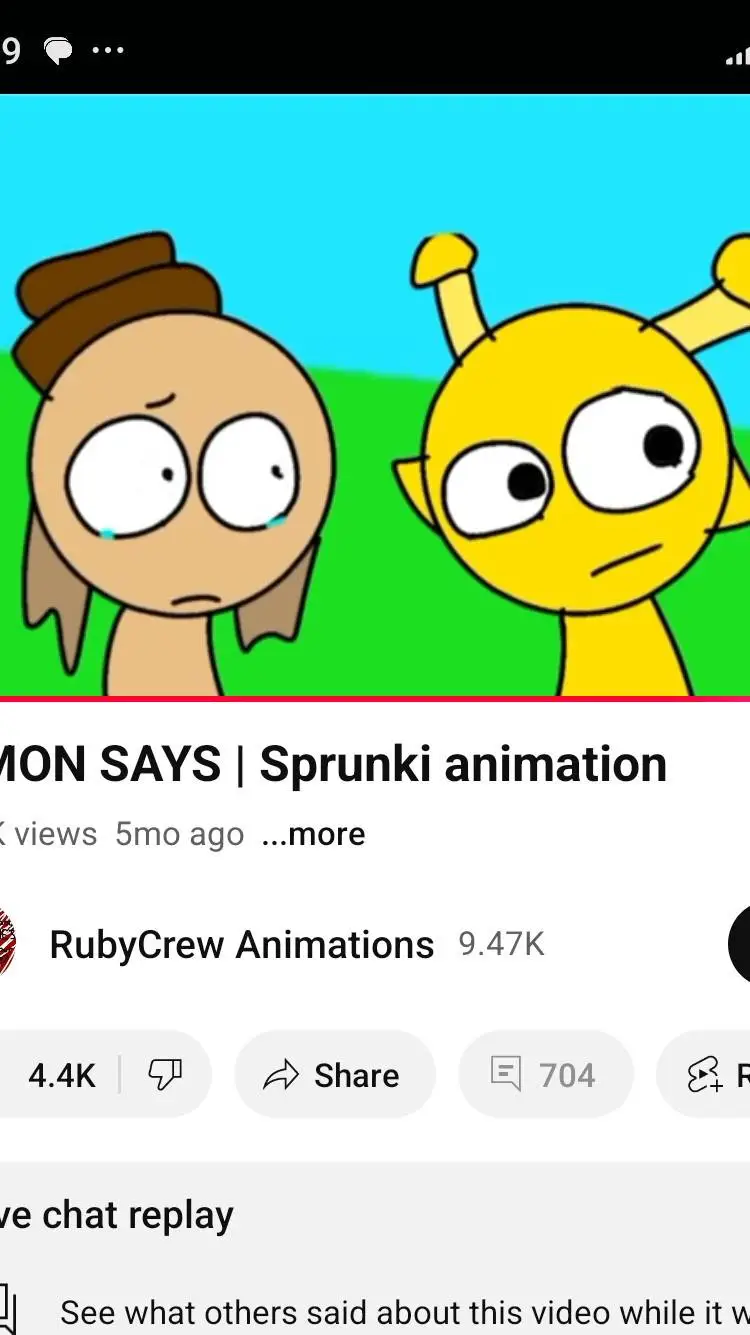Viewport: 750px width, 1335px height.
Task: Like the video showing 4.4K likes
Action: click(60, 1075)
